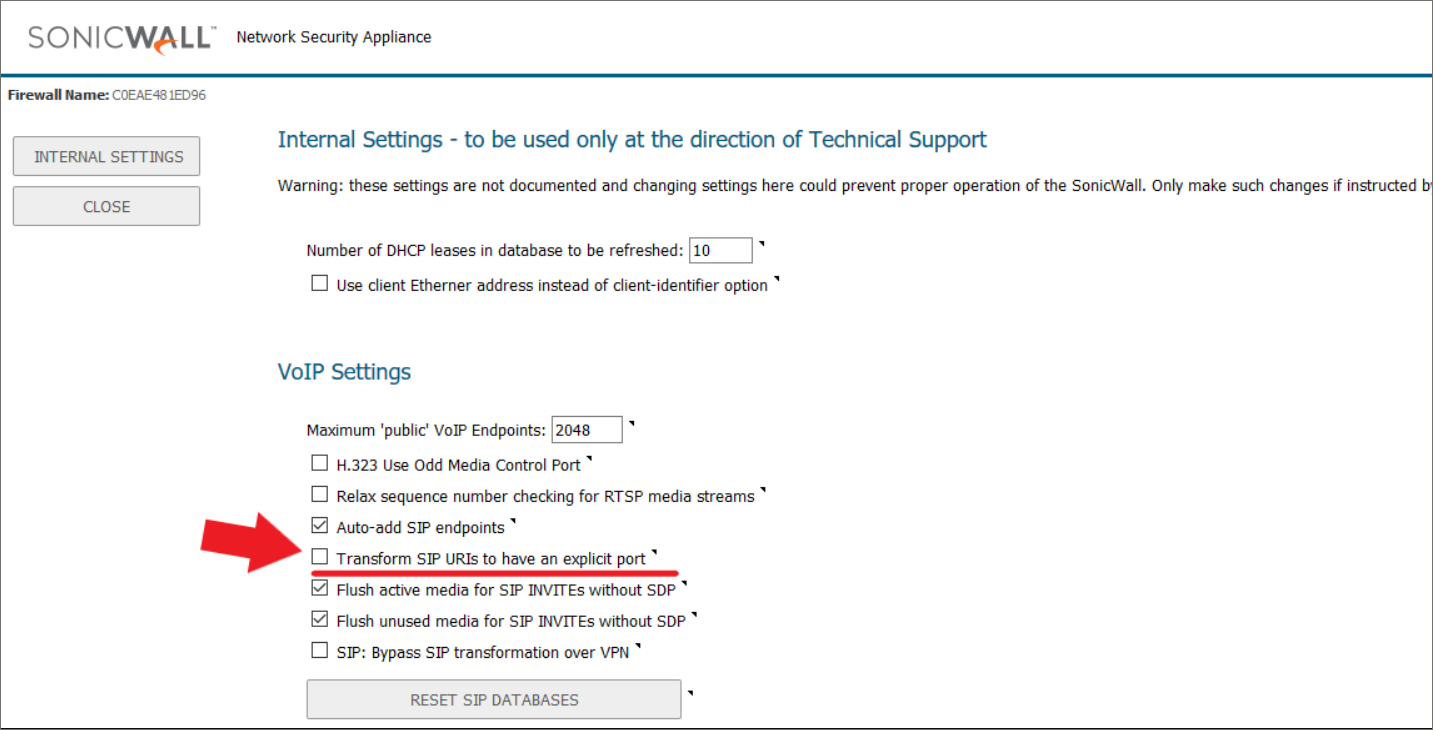The image size is (1433, 730).
Task: Enable Transform SIP URIs explicit port checkbox
Action: pyautogui.click(x=320, y=556)
